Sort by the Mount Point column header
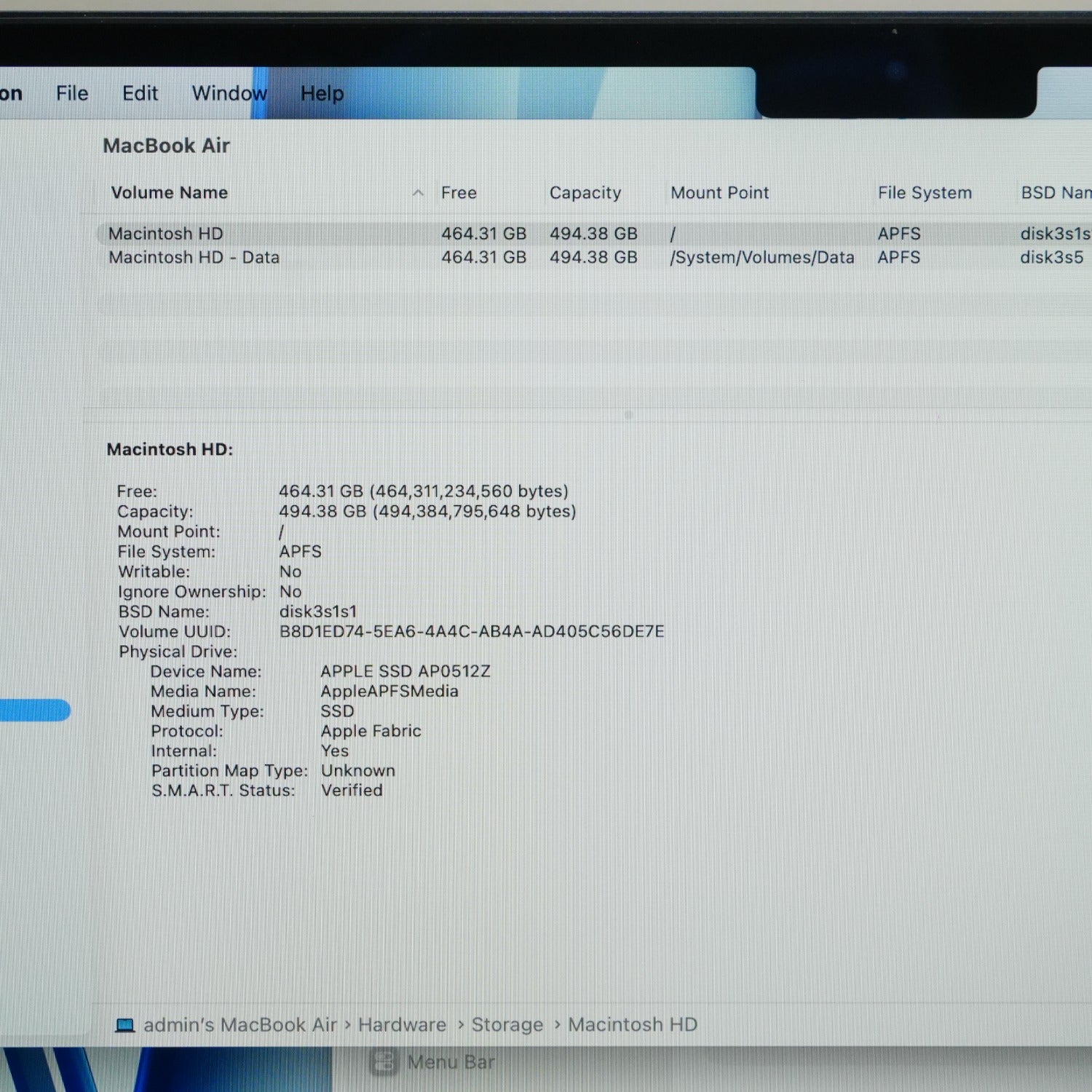 pos(719,193)
